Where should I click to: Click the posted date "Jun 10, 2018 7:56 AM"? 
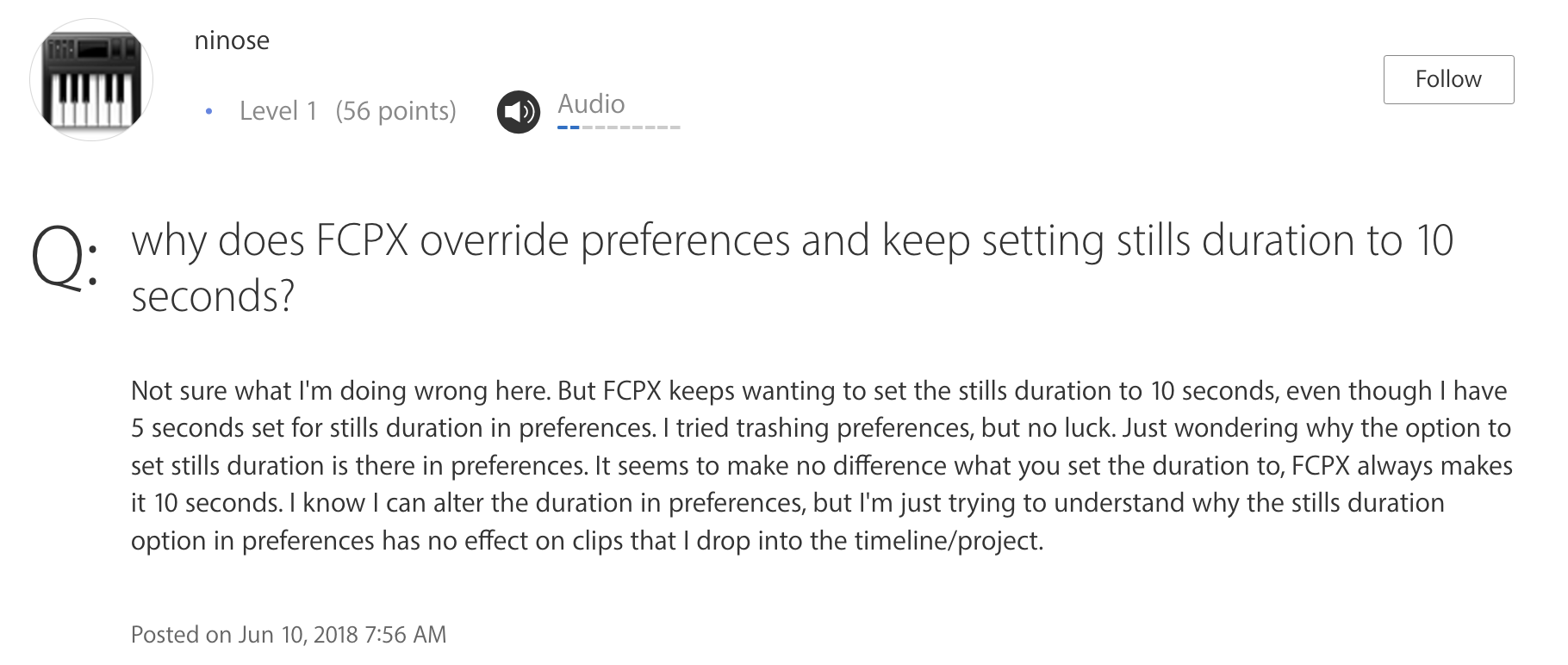point(342,635)
